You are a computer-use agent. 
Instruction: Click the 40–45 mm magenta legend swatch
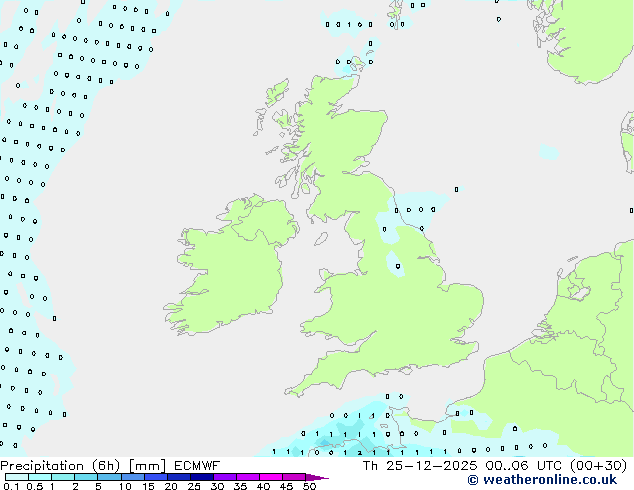pyautogui.click(x=271, y=477)
